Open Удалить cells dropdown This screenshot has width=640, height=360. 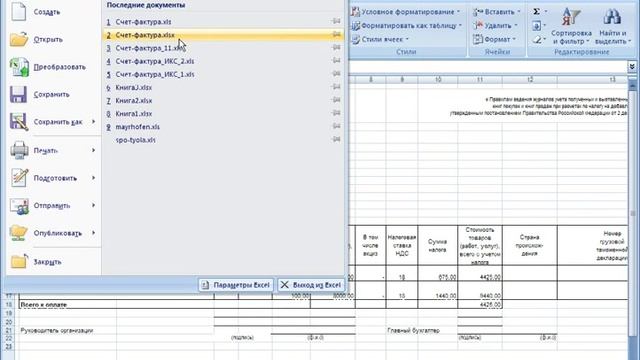tap(496, 26)
